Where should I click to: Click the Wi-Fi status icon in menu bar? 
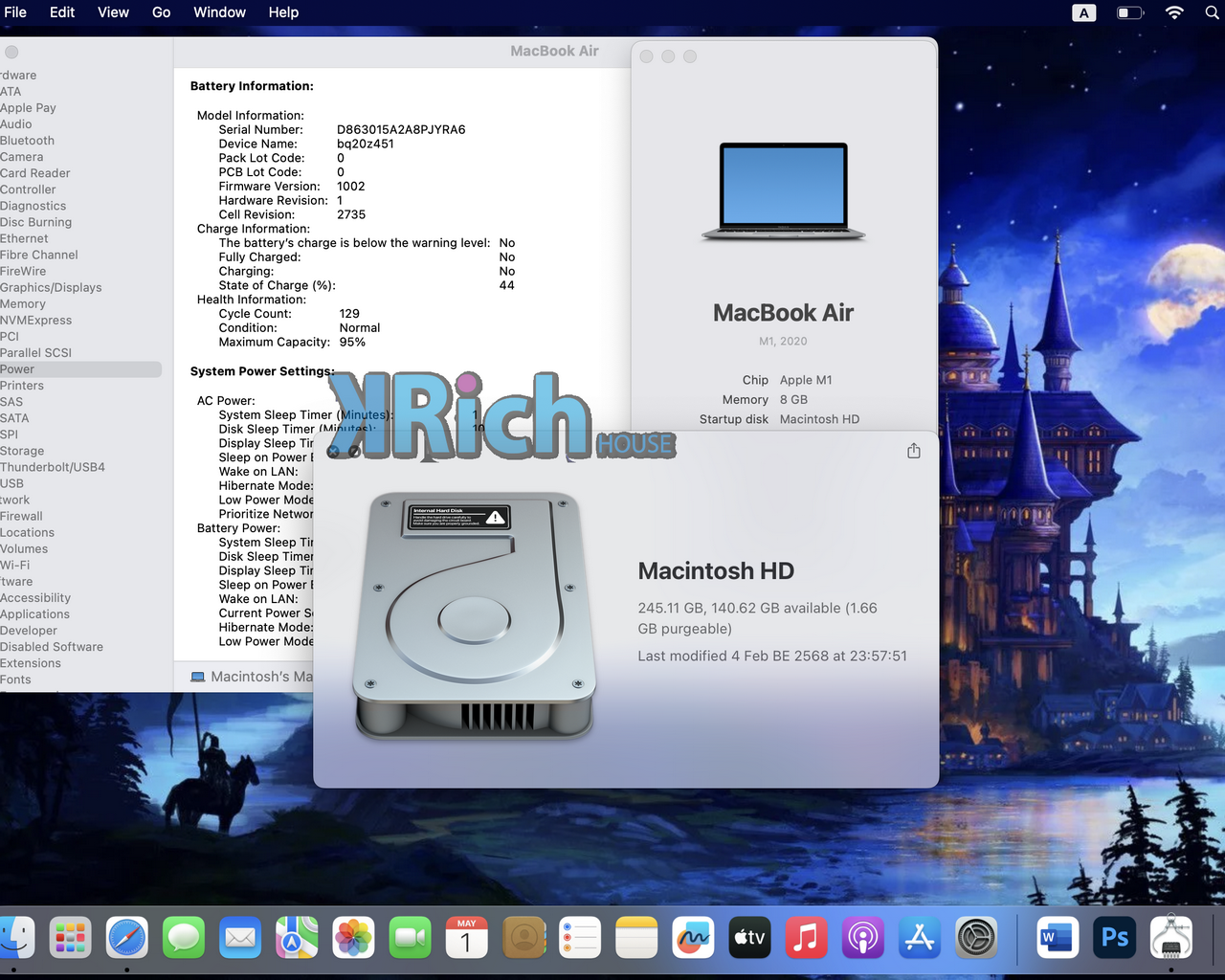pos(1174,12)
